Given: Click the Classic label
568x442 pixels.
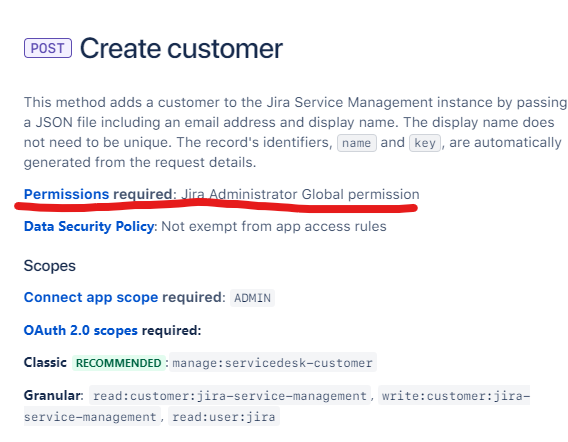Looking at the screenshot, I should tap(45, 362).
